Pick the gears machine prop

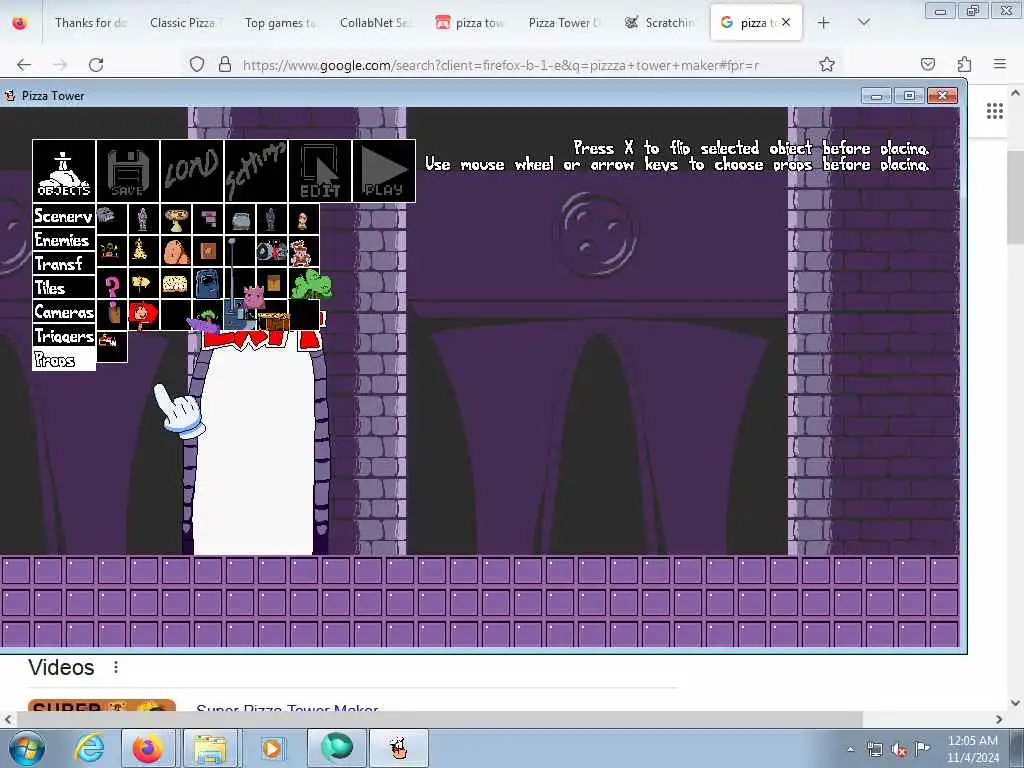click(272, 251)
